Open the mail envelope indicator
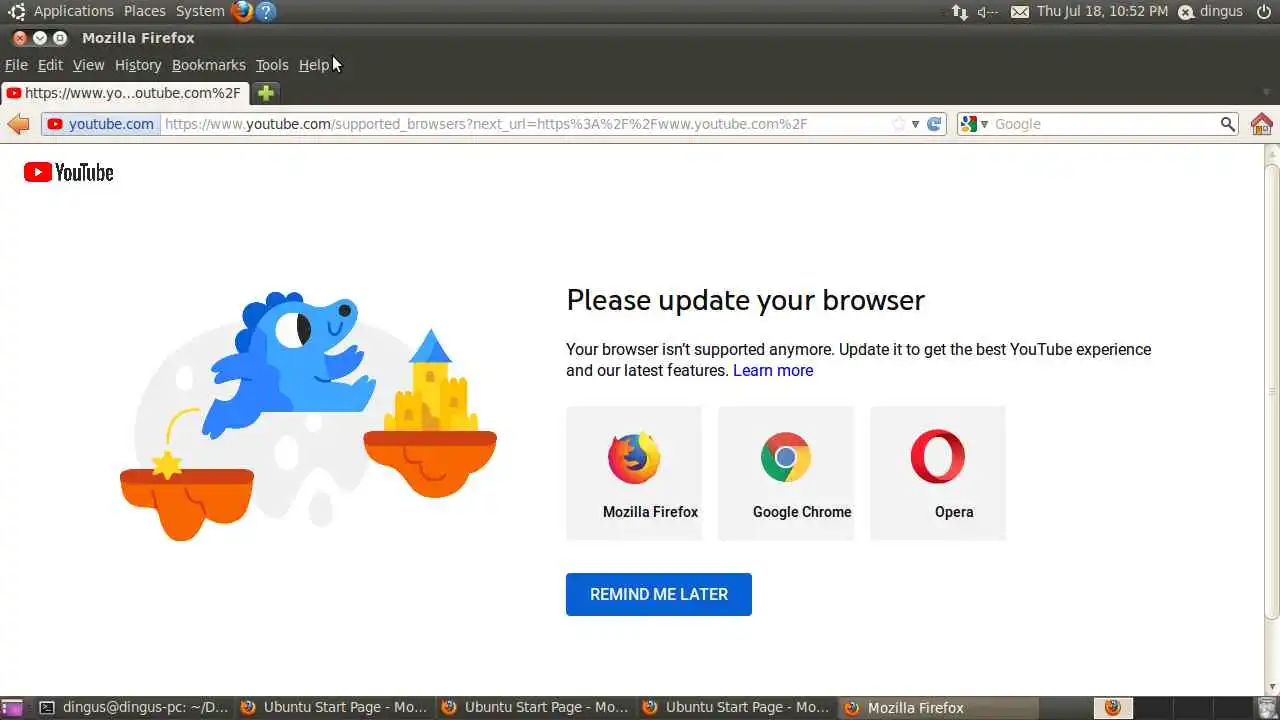 [1020, 12]
